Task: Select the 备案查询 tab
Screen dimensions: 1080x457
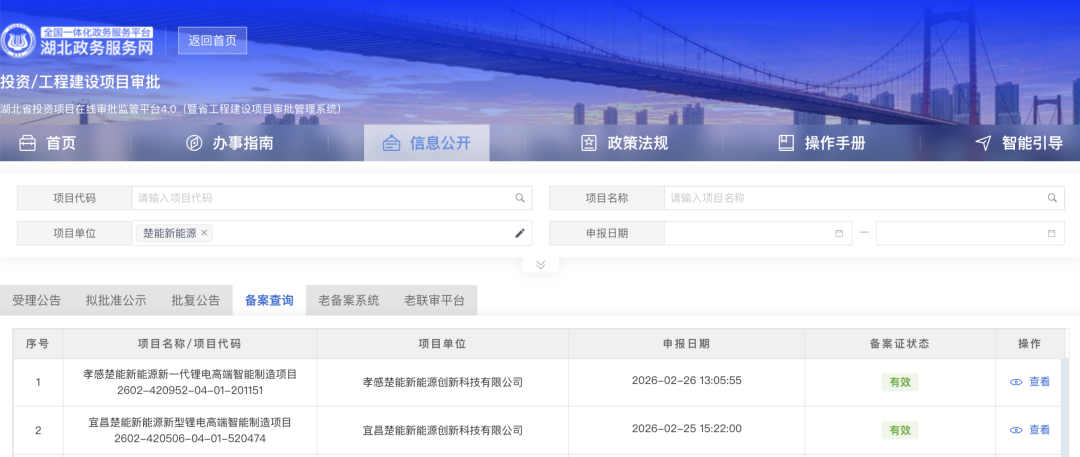Action: [x=269, y=301]
